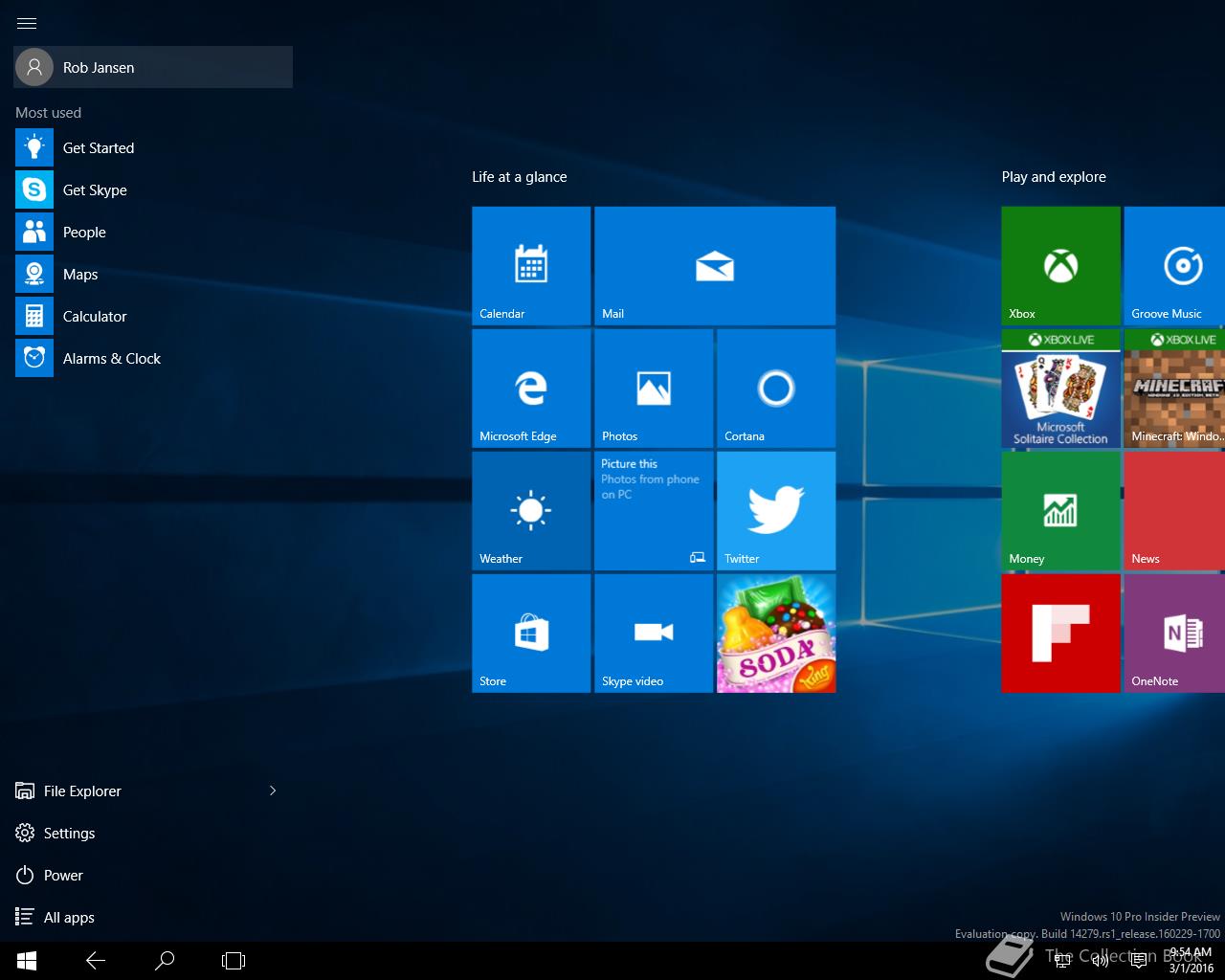This screenshot has height=980, width=1225.
Task: Open Task View on taskbar
Action: click(234, 961)
